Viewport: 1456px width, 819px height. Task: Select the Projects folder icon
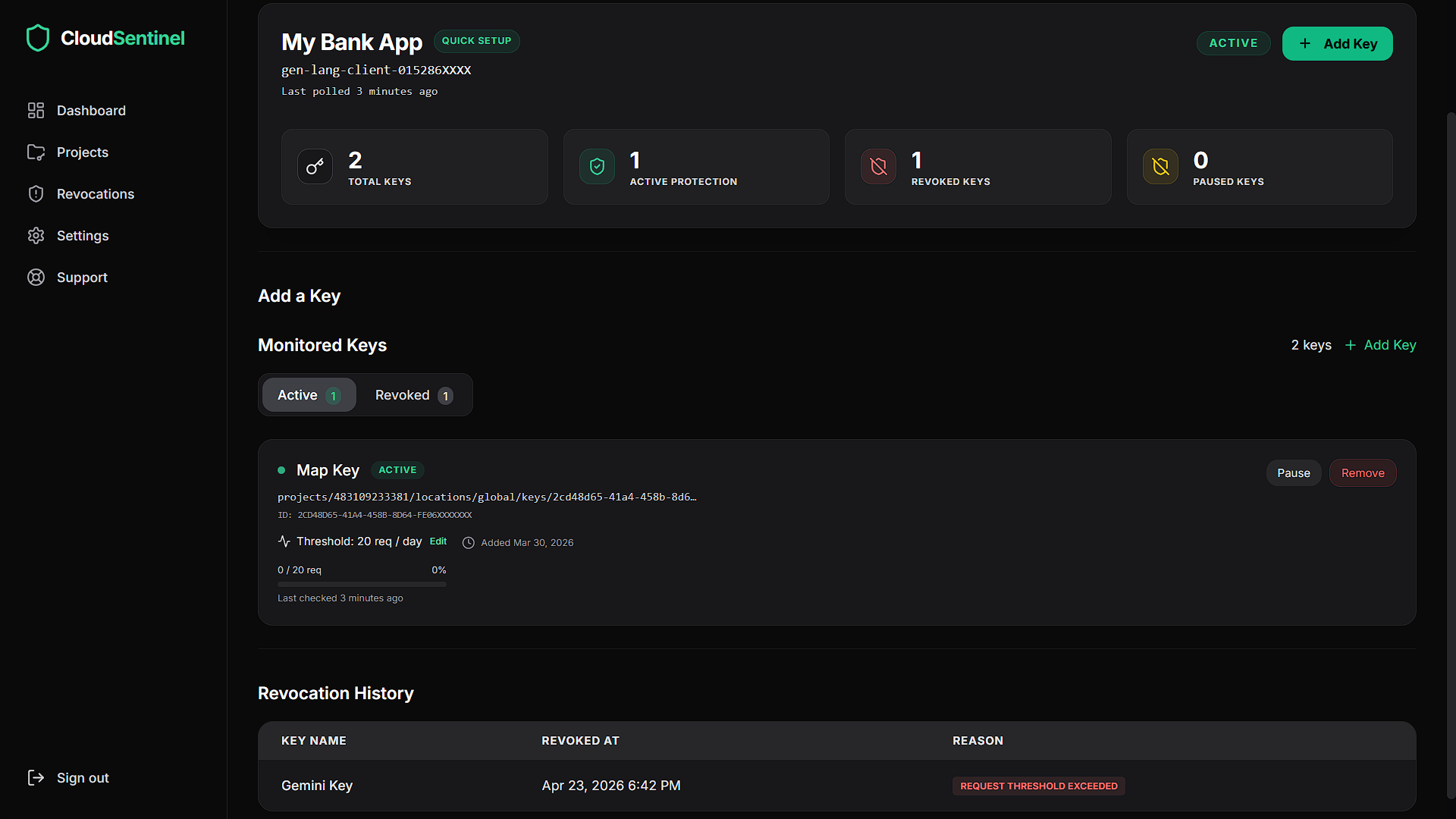36,152
